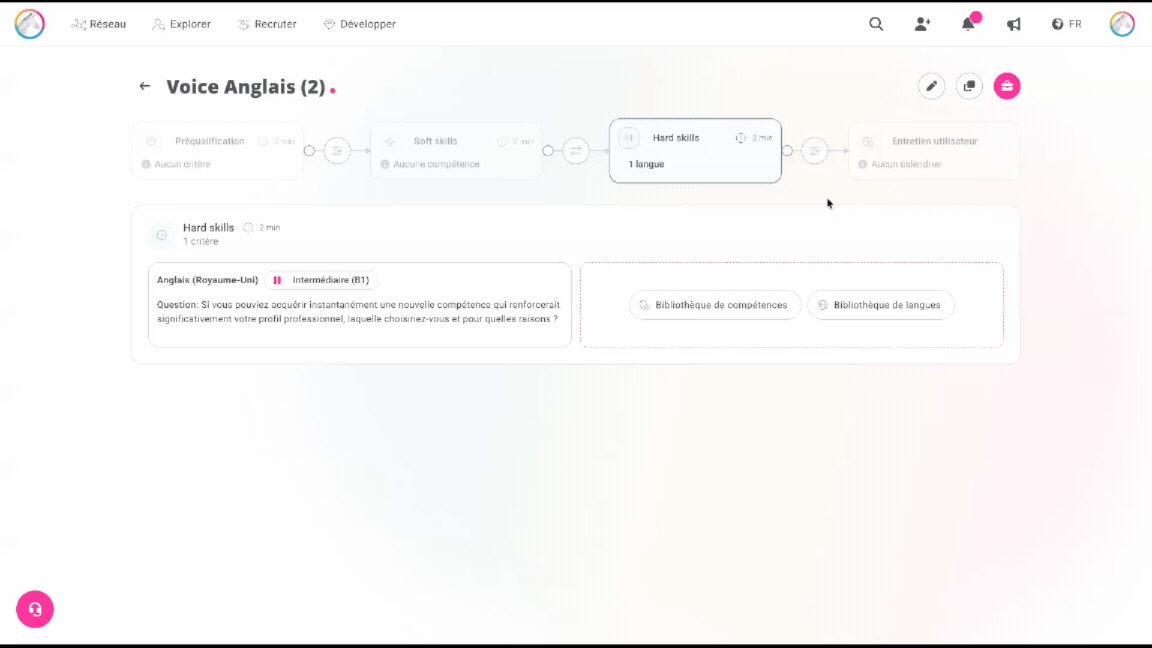Screen dimensions: 1152x648
Task: Click 'Aucune compétence' under Soft skills
Action: click(x=436, y=164)
